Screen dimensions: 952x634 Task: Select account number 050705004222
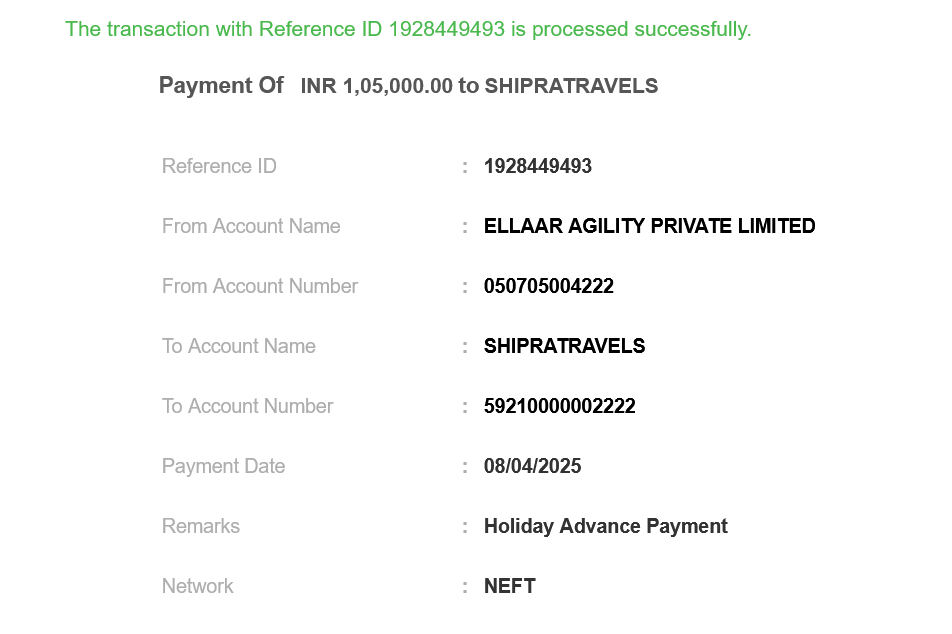click(548, 286)
